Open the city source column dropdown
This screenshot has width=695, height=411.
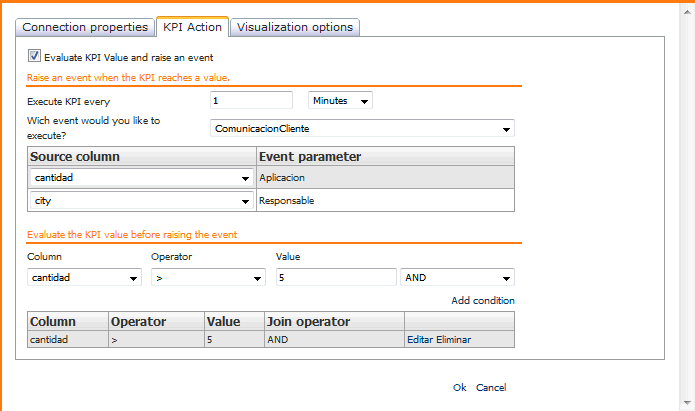click(x=140, y=201)
